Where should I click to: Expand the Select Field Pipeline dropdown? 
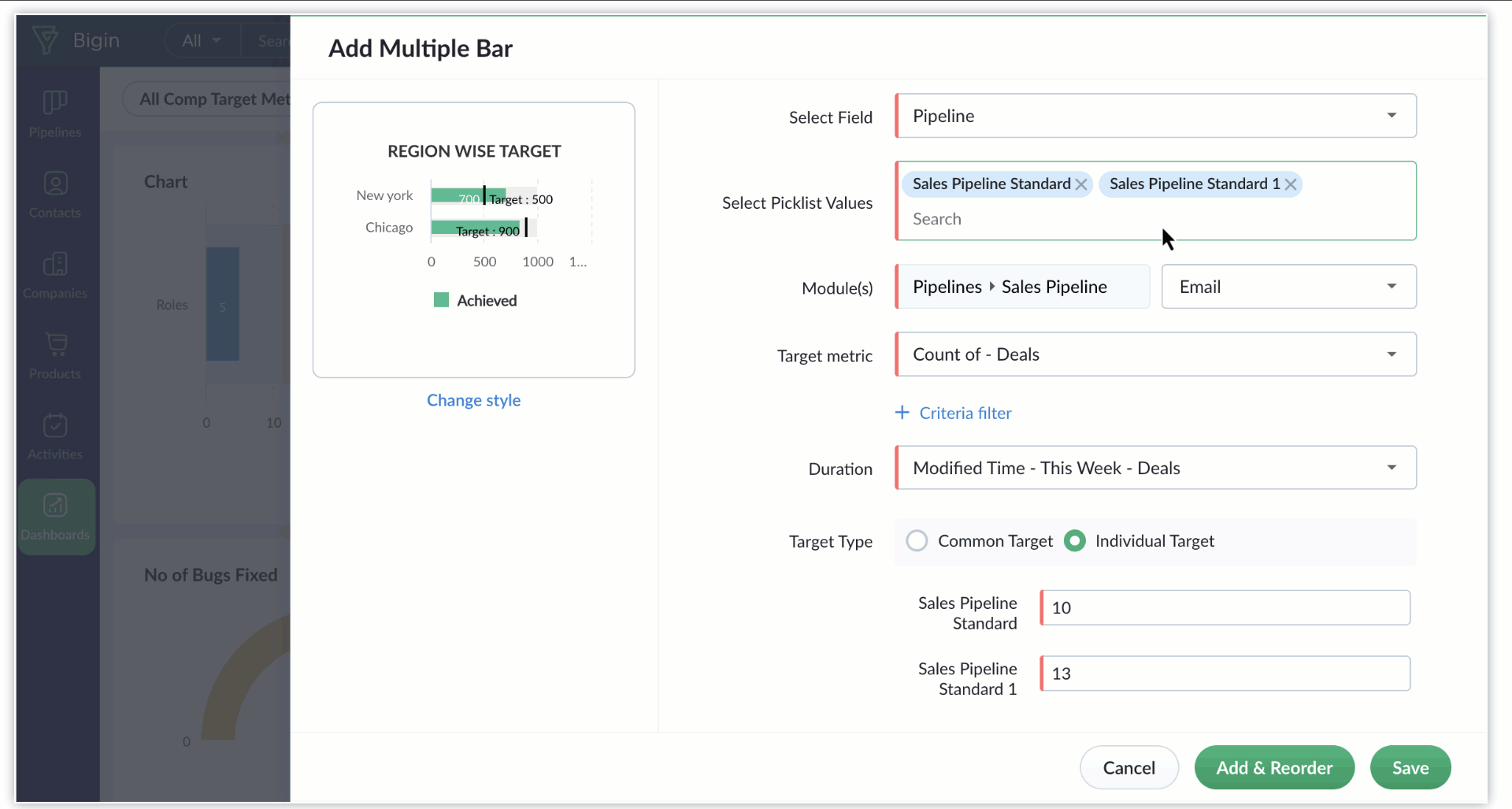point(1155,116)
